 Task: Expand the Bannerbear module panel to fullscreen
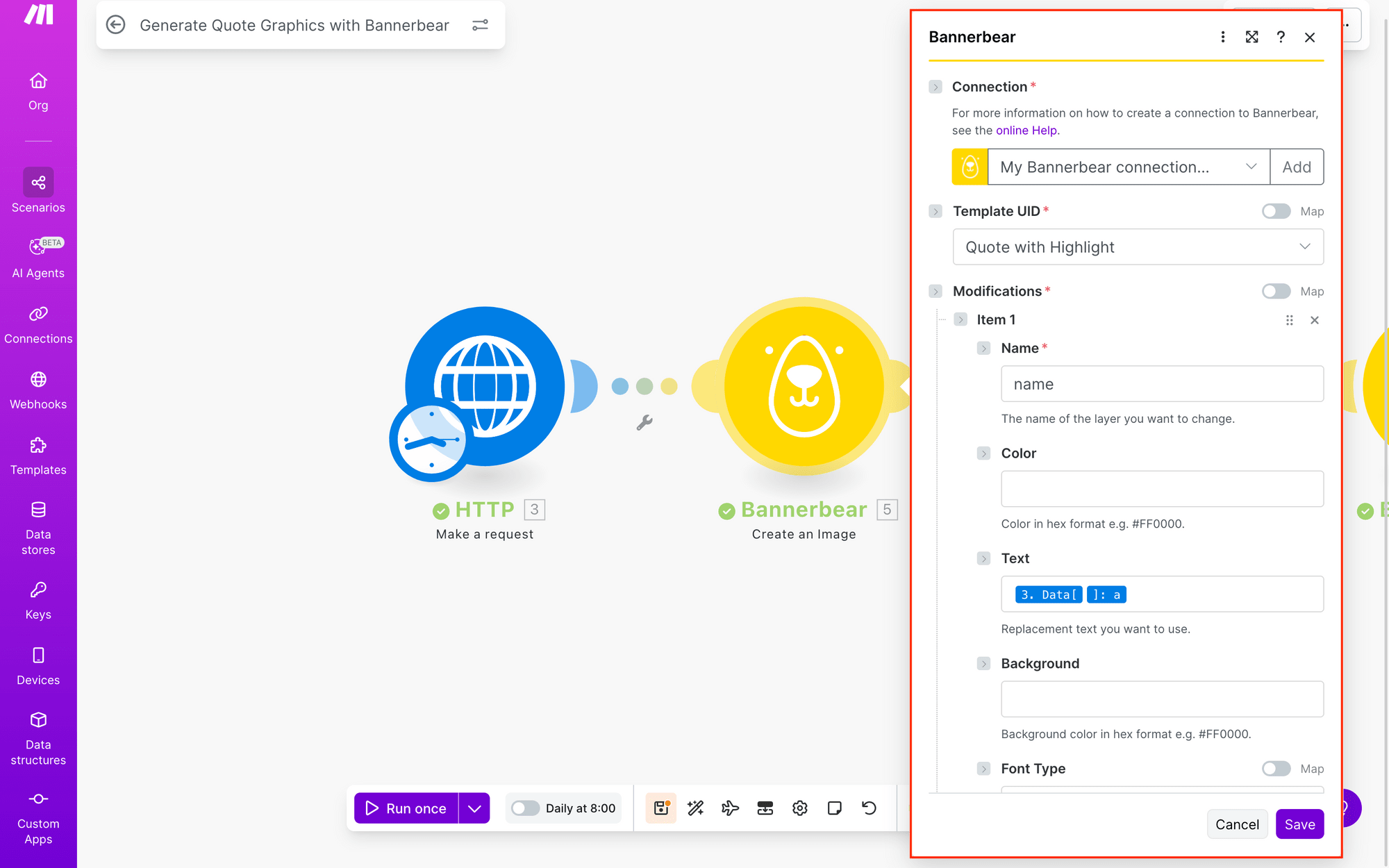pyautogui.click(x=1251, y=37)
